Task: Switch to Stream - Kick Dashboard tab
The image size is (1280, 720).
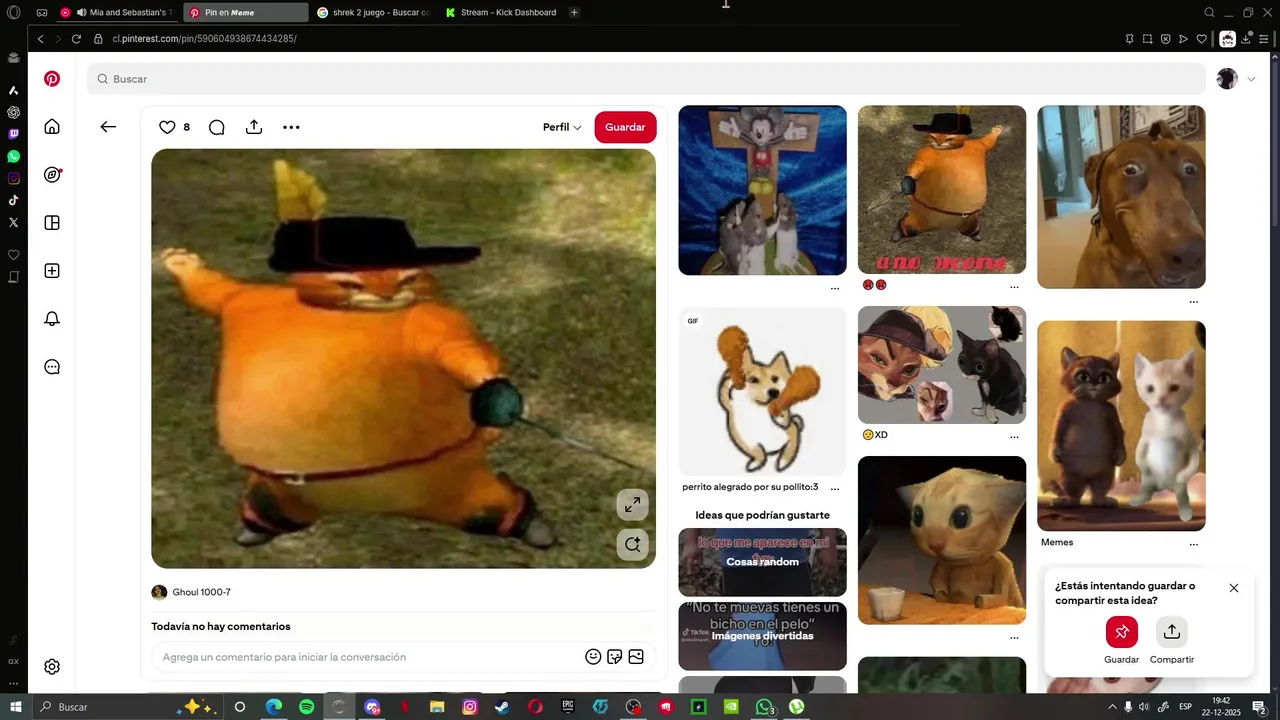Action: coord(502,13)
